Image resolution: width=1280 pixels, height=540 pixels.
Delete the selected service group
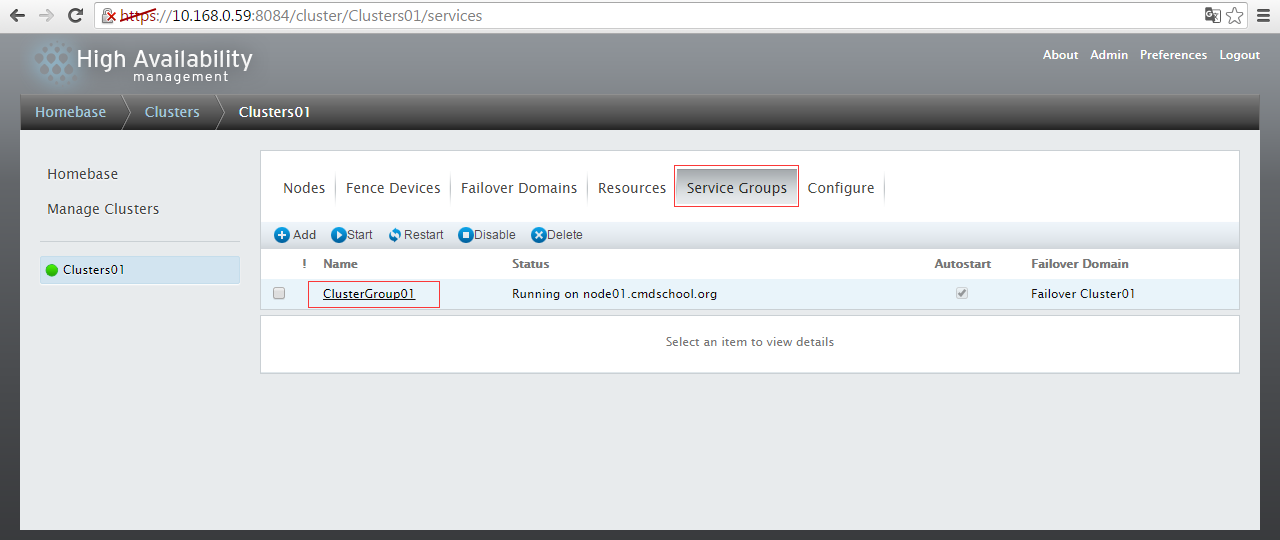point(557,235)
